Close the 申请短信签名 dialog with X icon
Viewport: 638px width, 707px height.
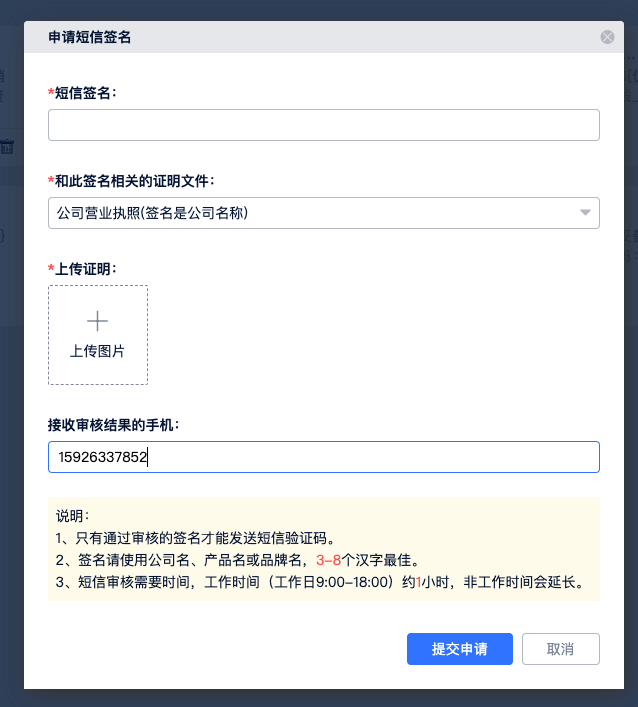607,37
